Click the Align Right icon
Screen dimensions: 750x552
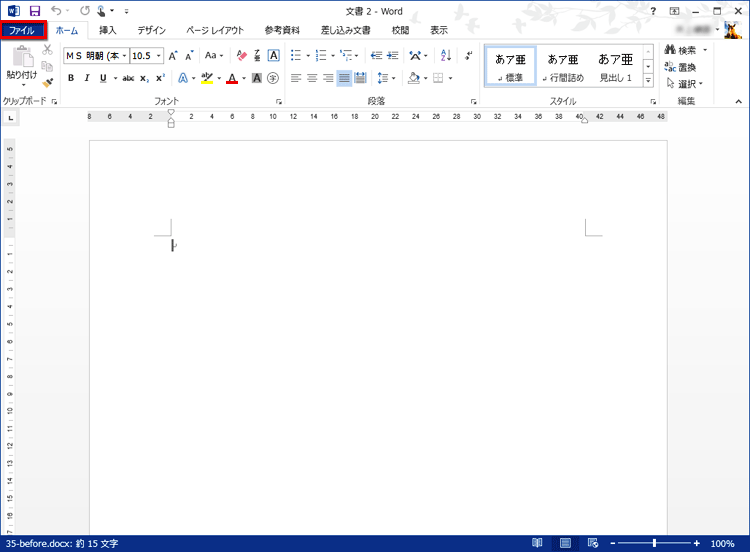(x=328, y=78)
